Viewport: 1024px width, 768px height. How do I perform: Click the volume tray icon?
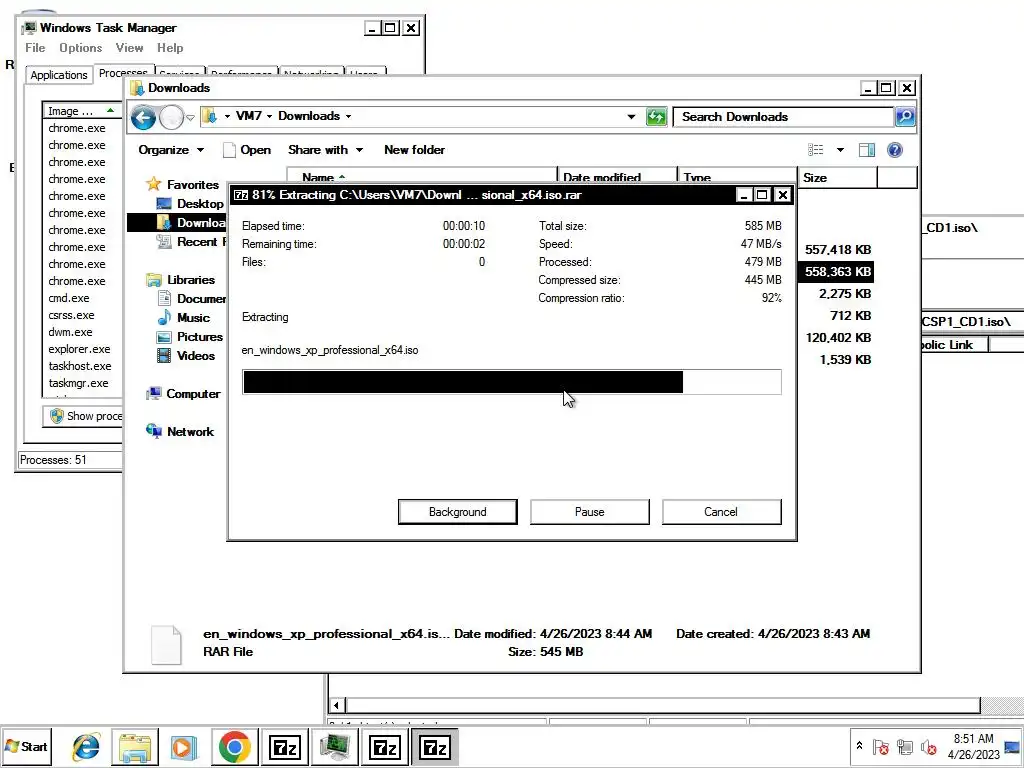(929, 746)
